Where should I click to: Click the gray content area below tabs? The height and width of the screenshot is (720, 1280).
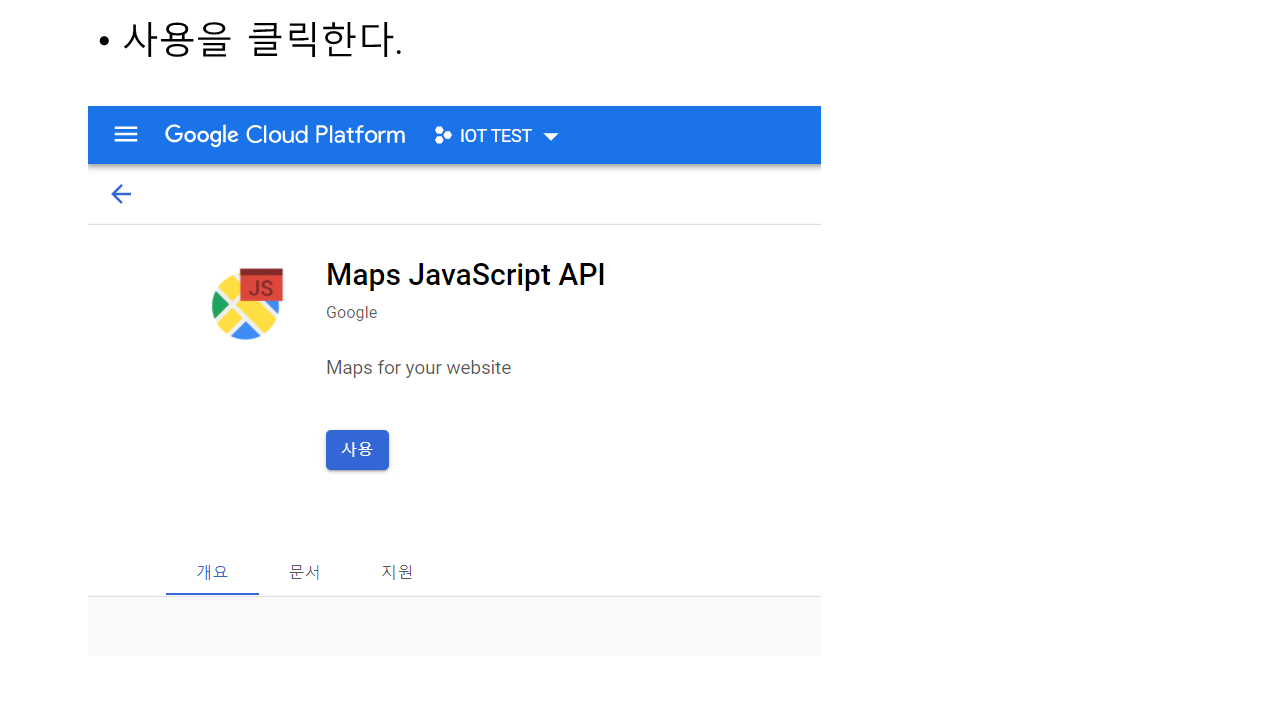[454, 626]
